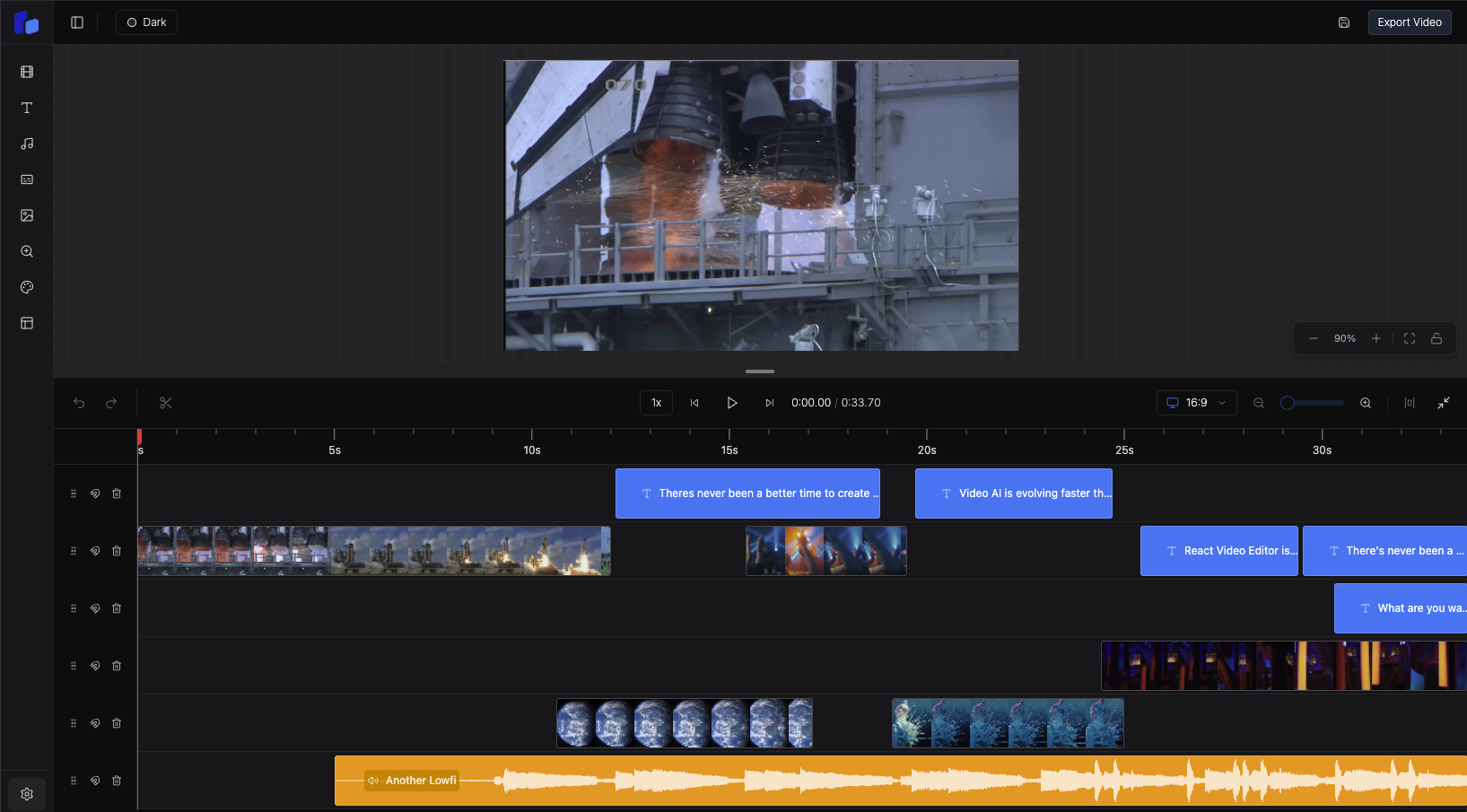Click the timeline fit-width icon
The height and width of the screenshot is (812, 1467).
(x=1410, y=403)
